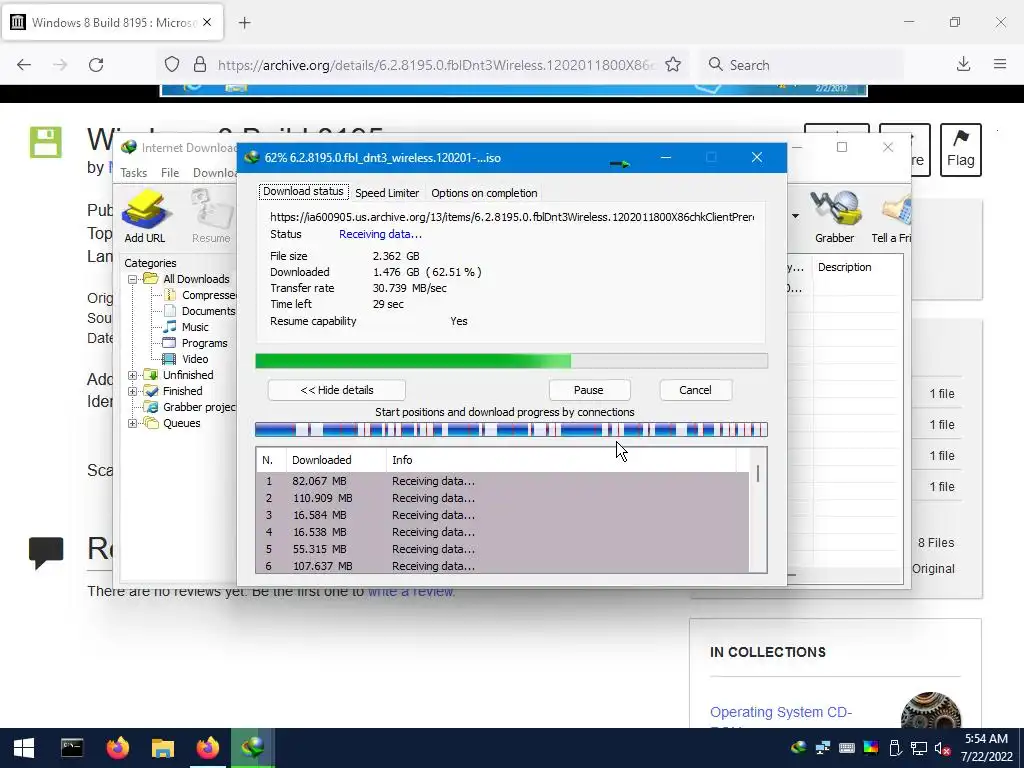Open the Windows Start menu
Image resolution: width=1024 pixels, height=768 pixels.
pos(24,748)
